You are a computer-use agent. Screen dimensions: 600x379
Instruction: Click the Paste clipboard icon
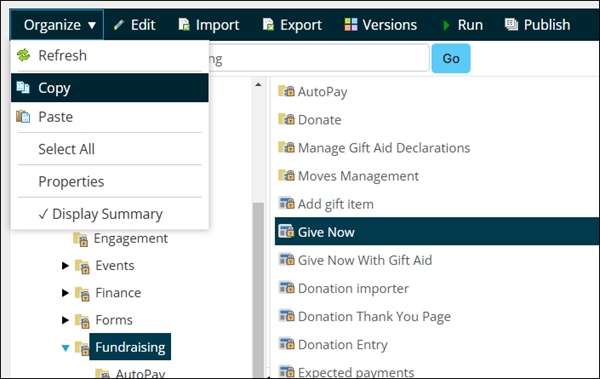pos(23,116)
